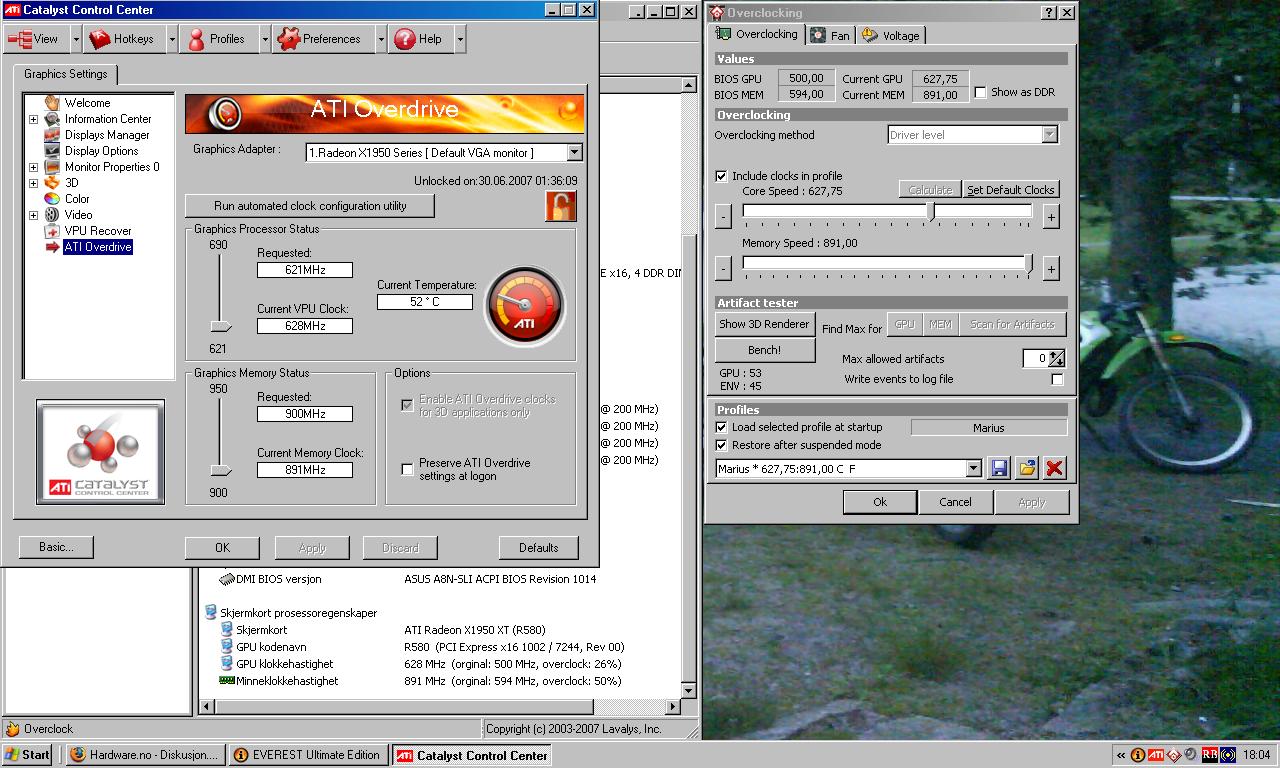Click Set Default Clocks button
Viewport: 1280px width, 768px height.
pos(1011,190)
